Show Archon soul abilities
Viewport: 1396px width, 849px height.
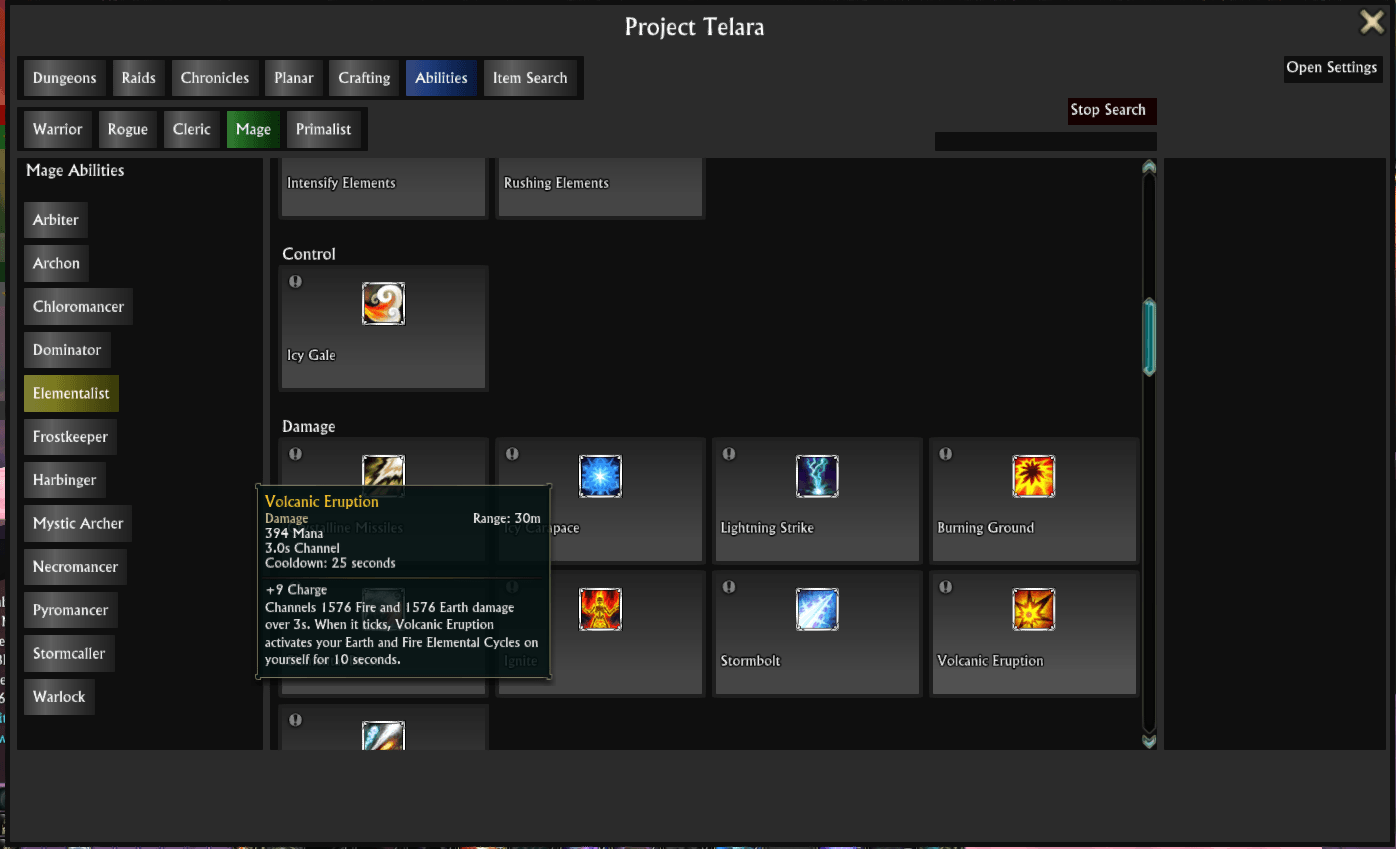pyautogui.click(x=56, y=263)
